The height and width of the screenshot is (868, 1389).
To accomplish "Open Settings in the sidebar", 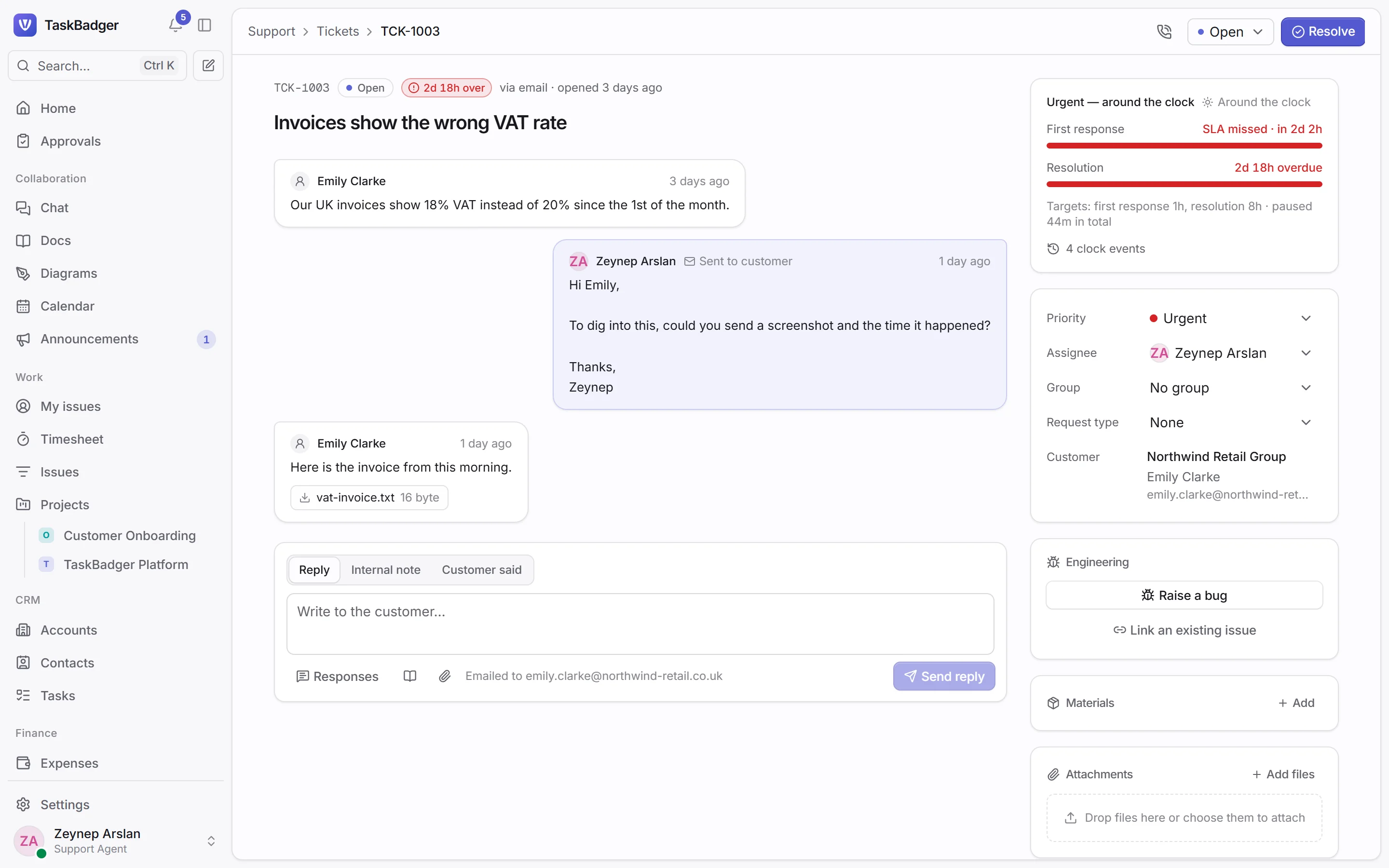I will [115, 805].
